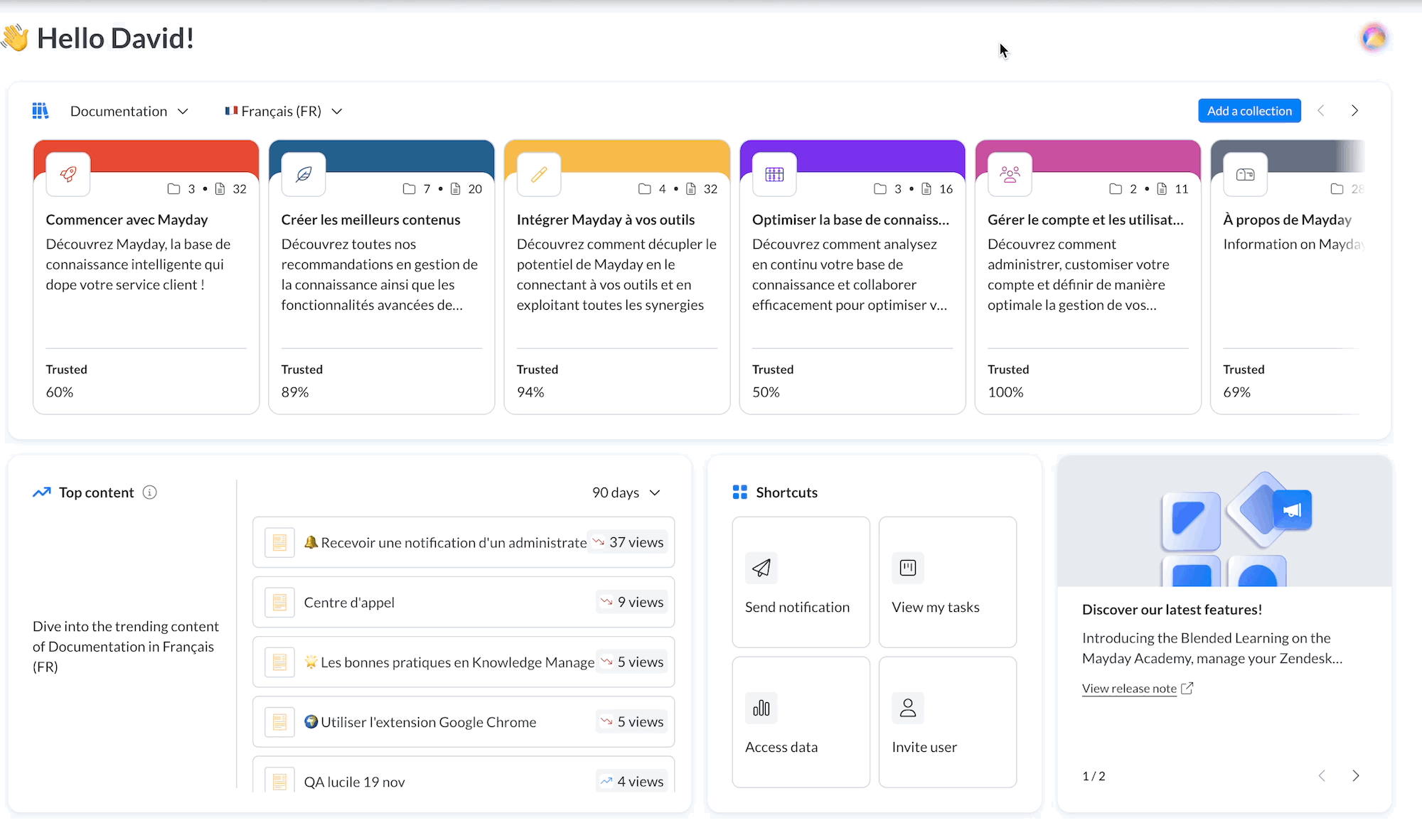This screenshot has height=840, width=1422.
Task: Click the feather icon on Créer les meilleurs contenus
Action: 304,174
